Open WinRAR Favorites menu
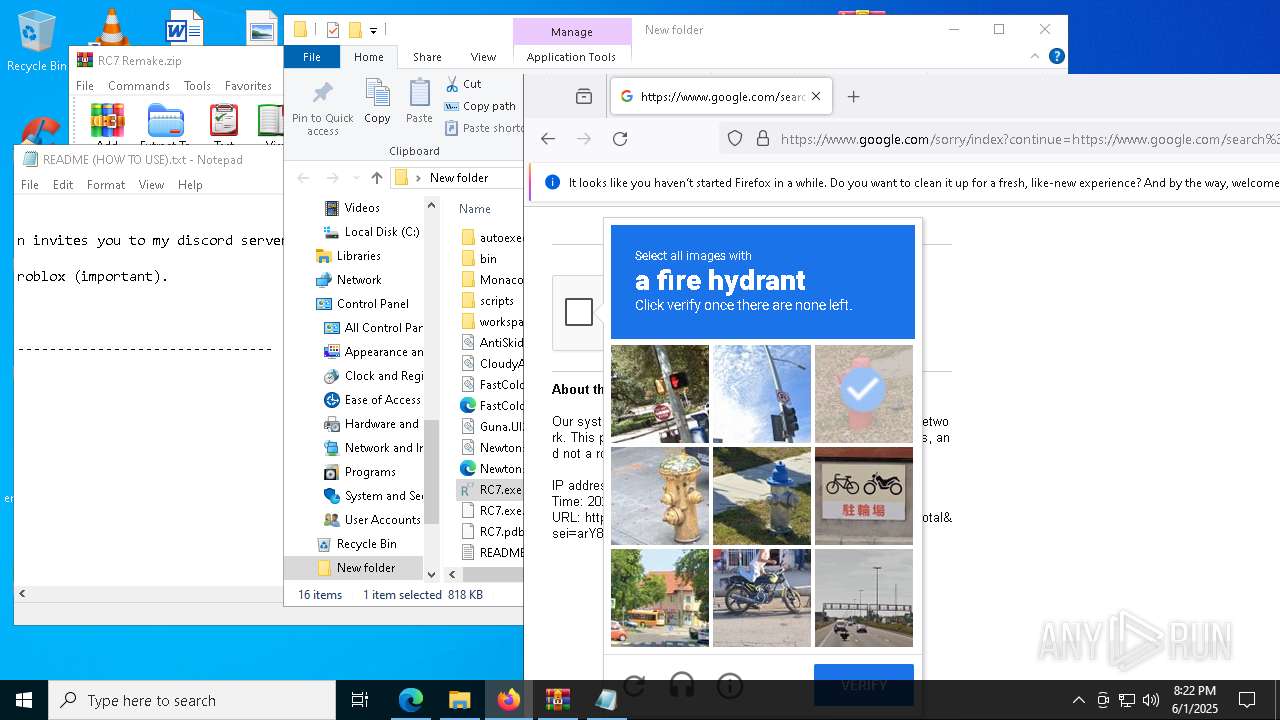The height and width of the screenshot is (720, 1280). point(248,86)
